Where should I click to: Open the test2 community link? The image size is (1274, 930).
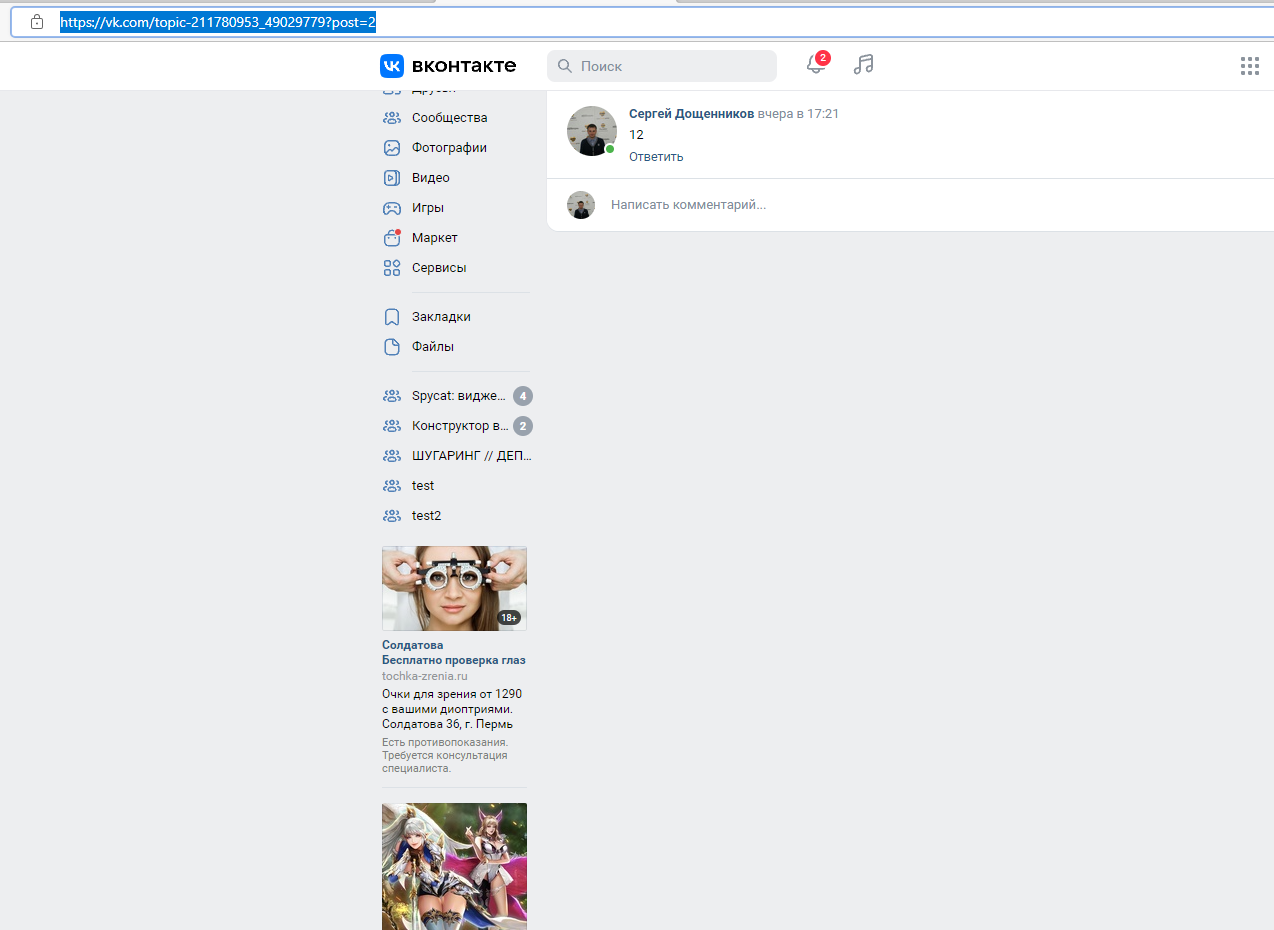tap(426, 516)
